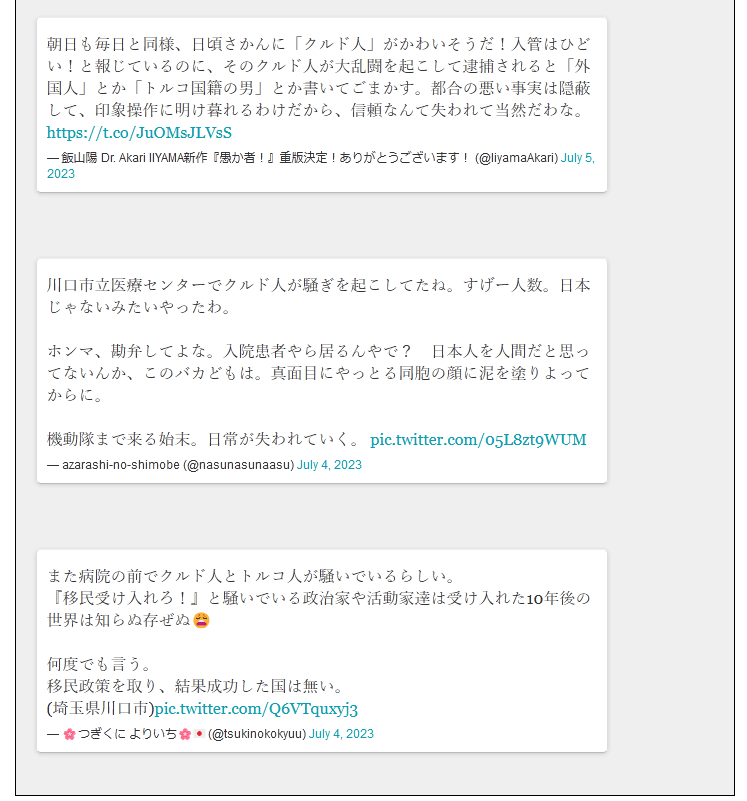Click July 4, 2023 date of tsukinokokyuu tweet

coord(341,734)
